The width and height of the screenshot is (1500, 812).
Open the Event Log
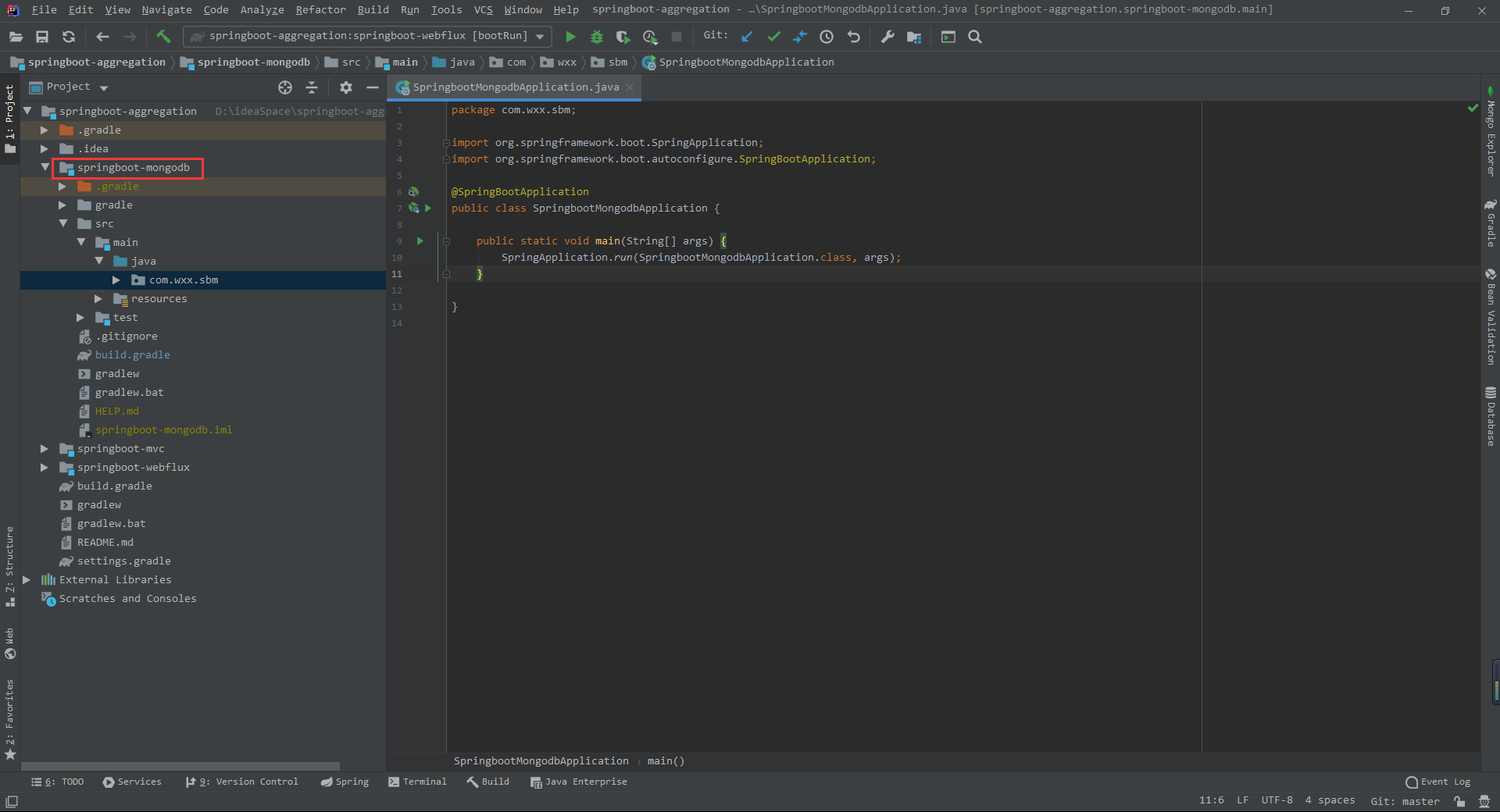1437,782
